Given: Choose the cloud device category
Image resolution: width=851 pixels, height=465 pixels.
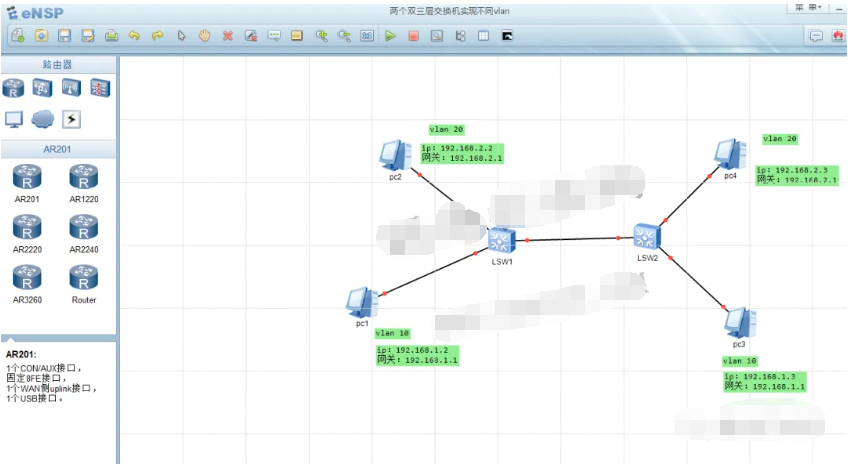Looking at the screenshot, I should coord(42,119).
